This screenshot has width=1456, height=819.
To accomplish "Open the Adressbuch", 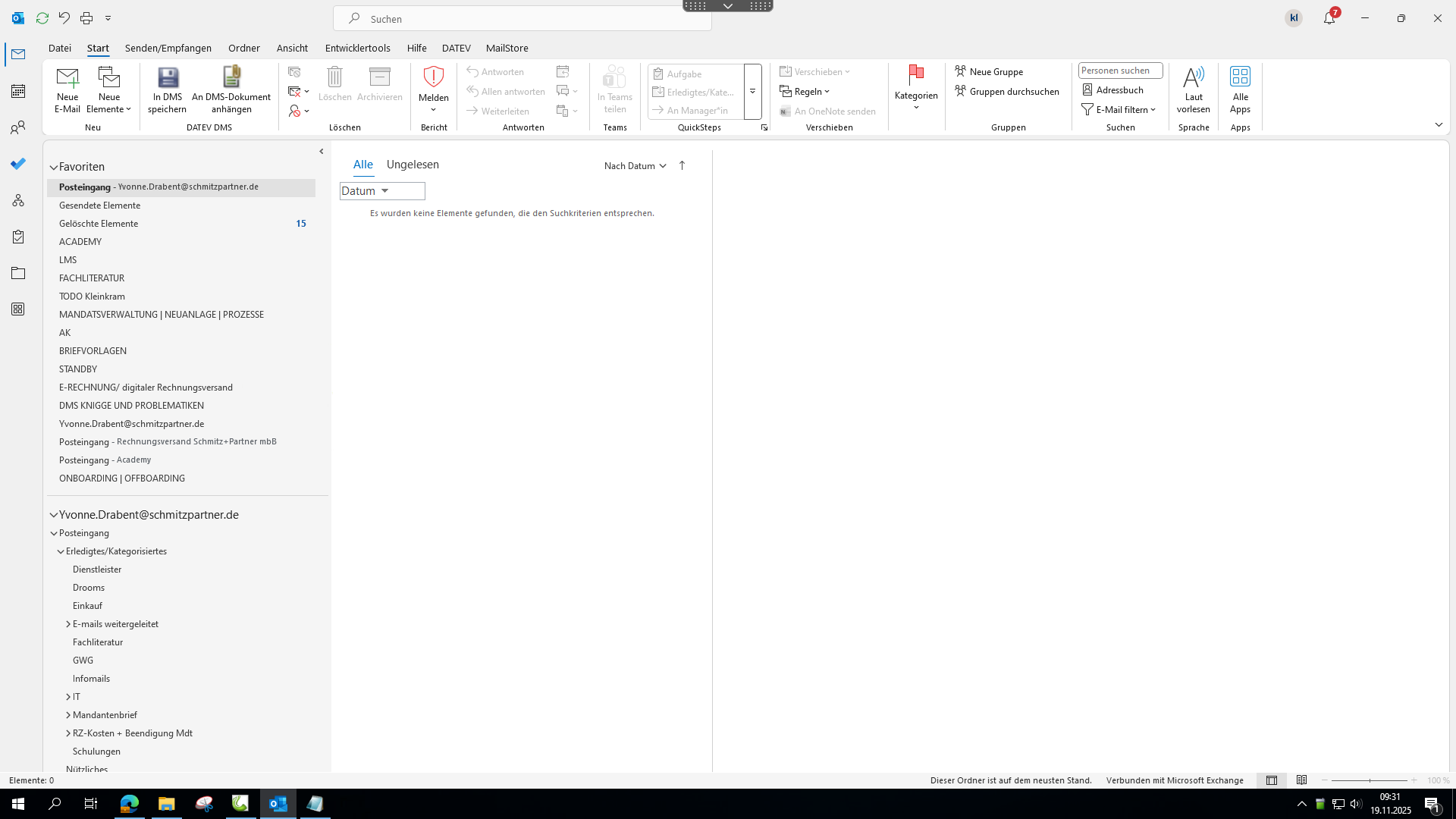I will tap(1112, 90).
